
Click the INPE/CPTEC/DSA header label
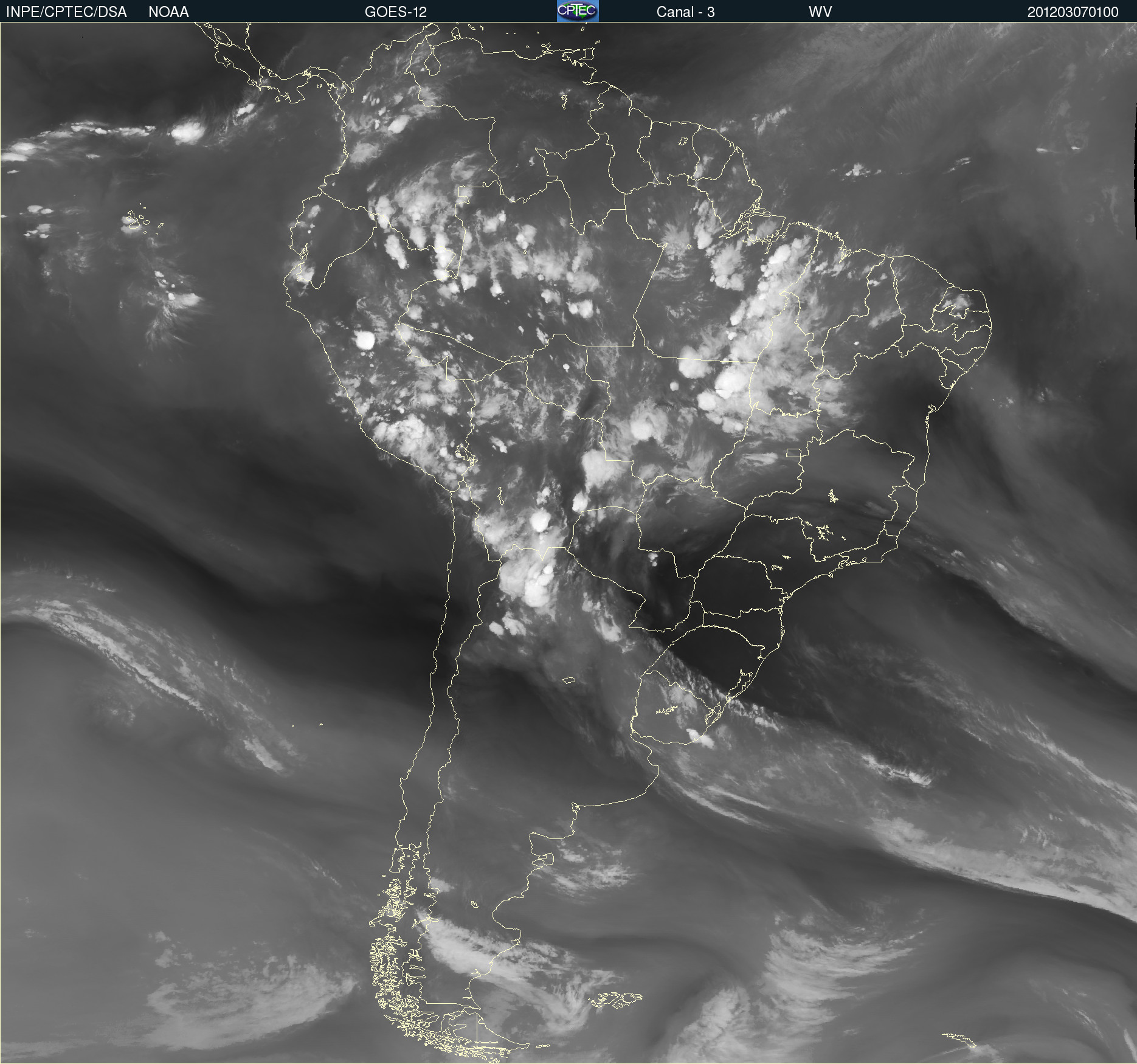[66, 12]
